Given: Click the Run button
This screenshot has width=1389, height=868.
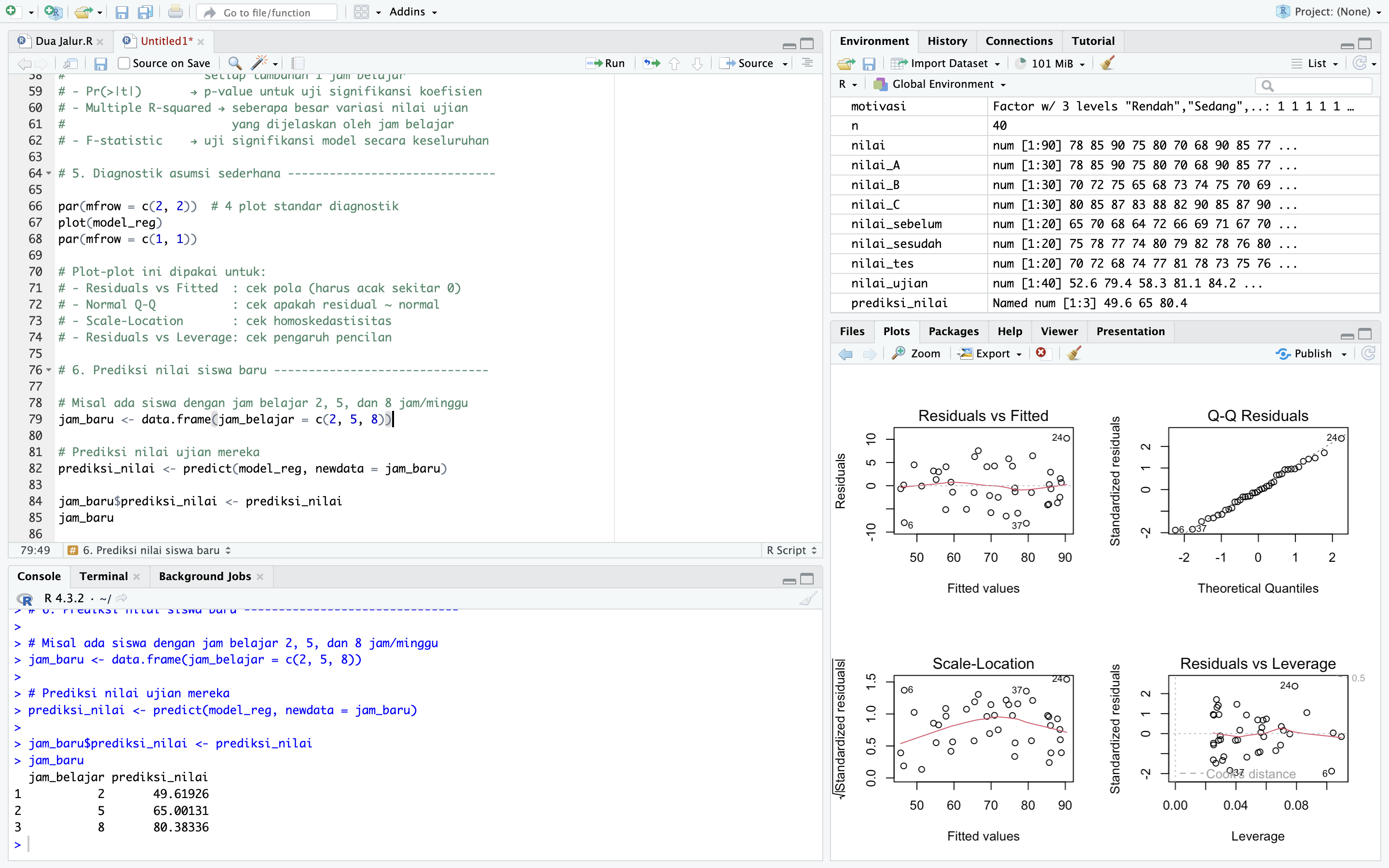Looking at the screenshot, I should pos(606,64).
